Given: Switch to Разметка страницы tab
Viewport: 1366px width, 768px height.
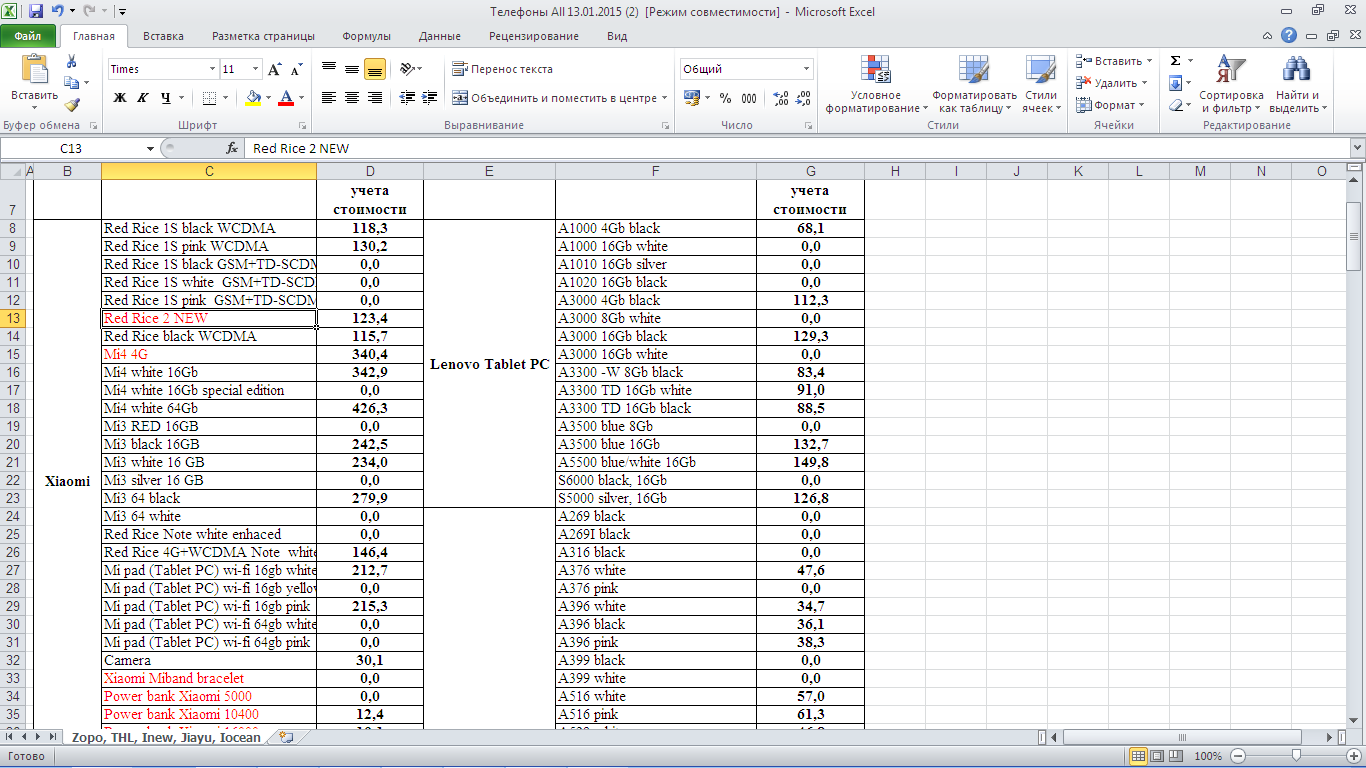Looking at the screenshot, I should point(263,36).
